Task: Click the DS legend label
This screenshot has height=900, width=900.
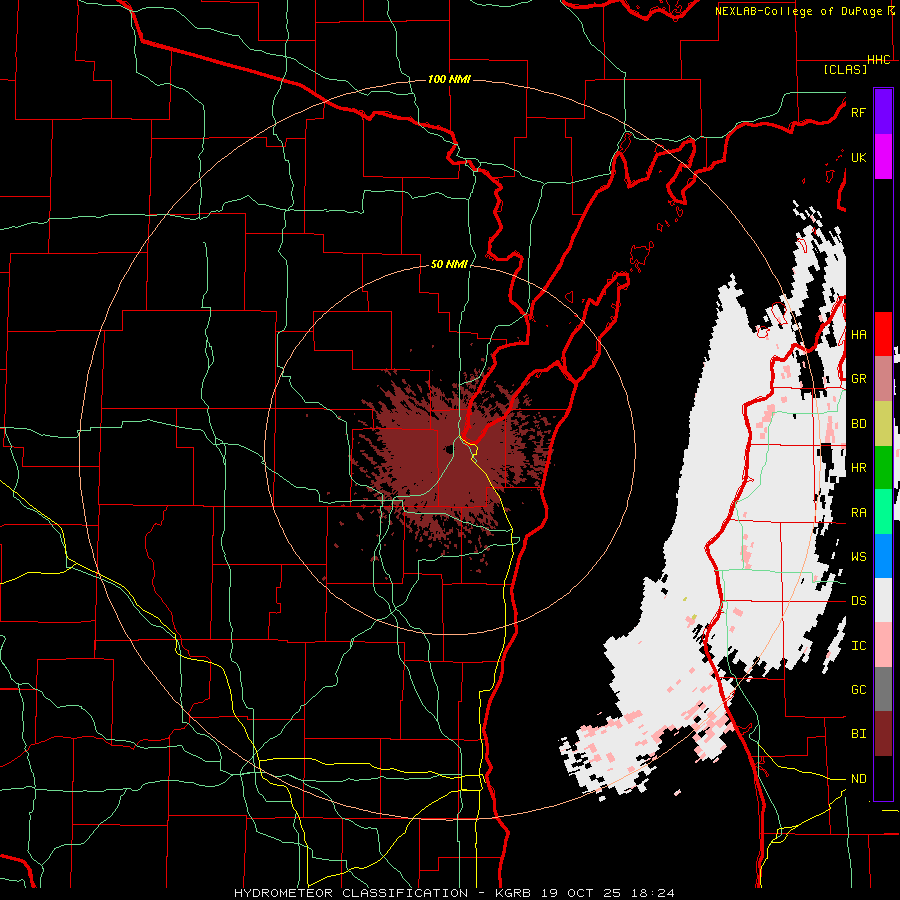Action: [858, 601]
